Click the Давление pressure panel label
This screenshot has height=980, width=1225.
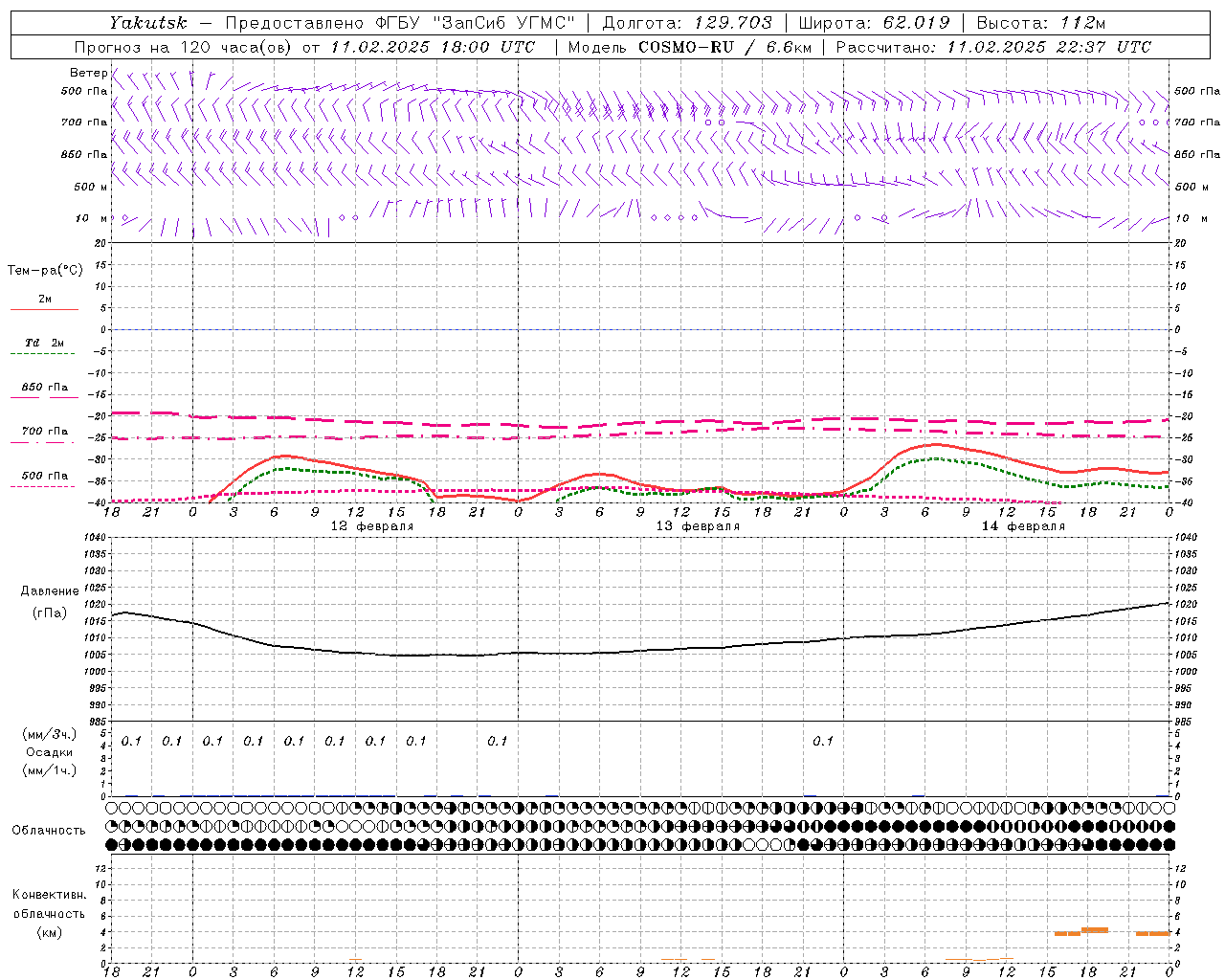click(x=50, y=591)
